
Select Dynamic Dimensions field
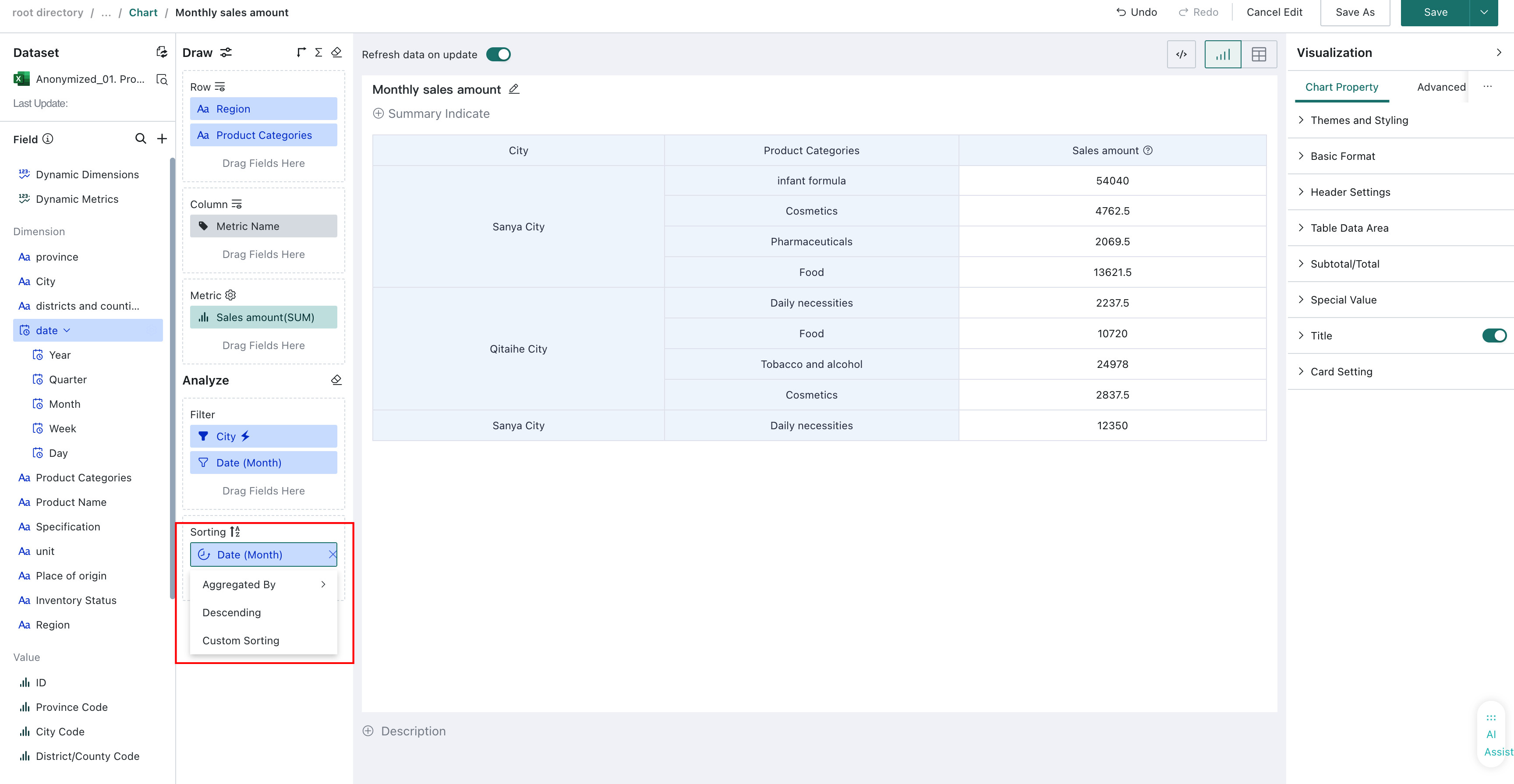(x=87, y=174)
